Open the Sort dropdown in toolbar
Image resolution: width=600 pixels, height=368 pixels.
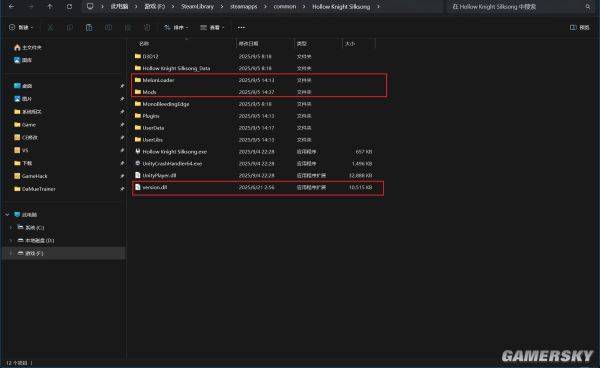tap(176, 28)
